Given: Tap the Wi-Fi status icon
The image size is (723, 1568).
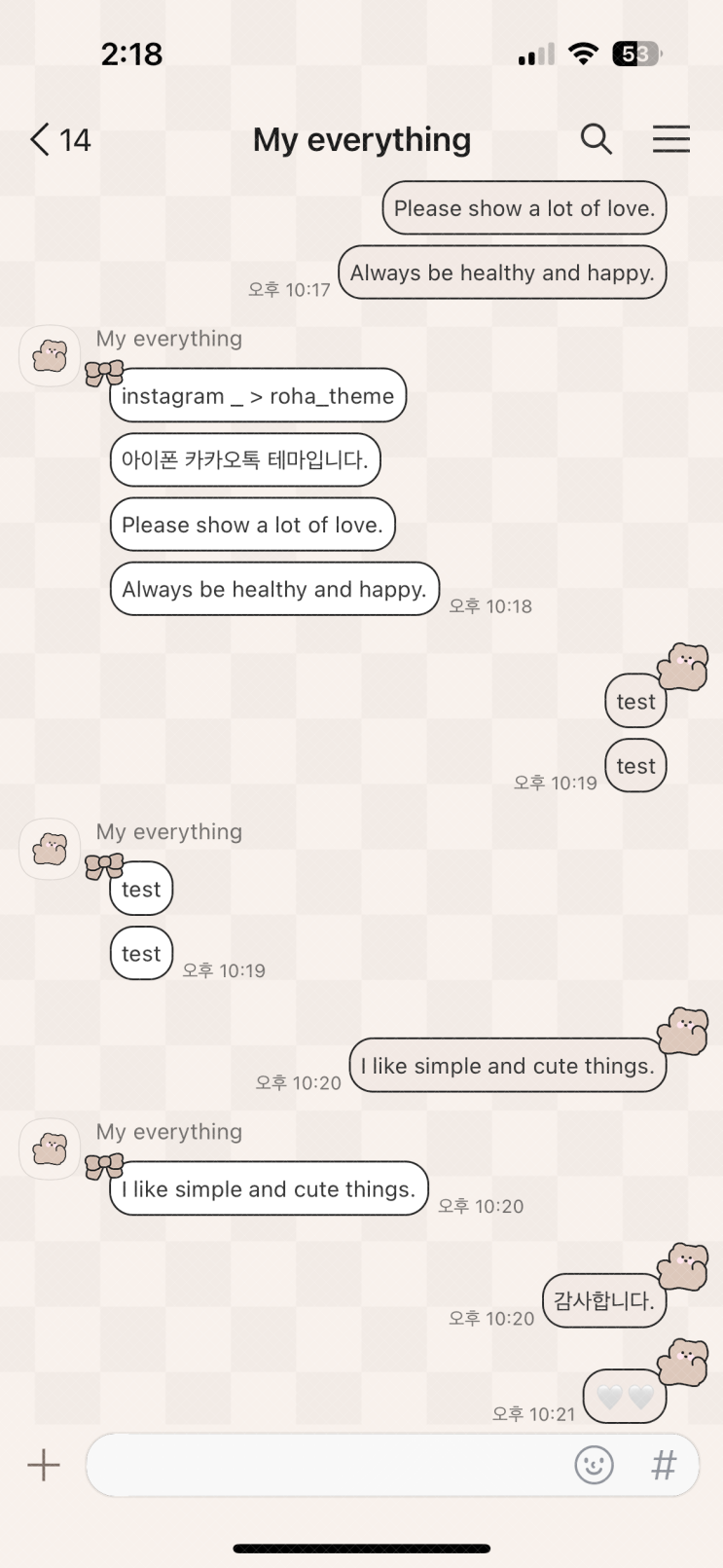Looking at the screenshot, I should pyautogui.click(x=583, y=54).
